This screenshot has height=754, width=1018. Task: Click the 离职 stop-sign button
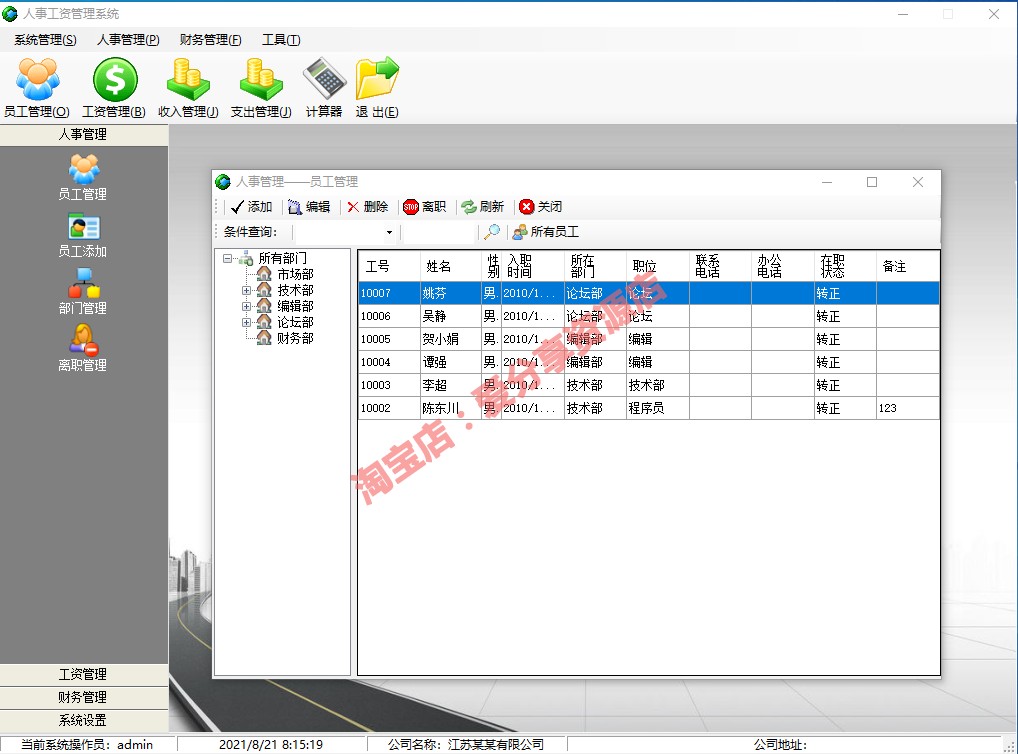point(425,207)
